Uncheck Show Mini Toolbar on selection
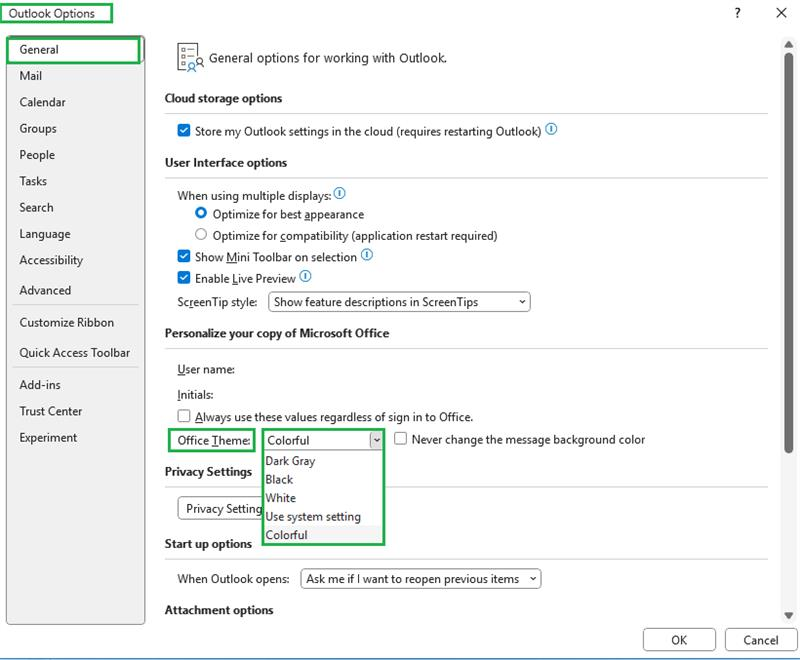The image size is (800, 660). pos(184,256)
